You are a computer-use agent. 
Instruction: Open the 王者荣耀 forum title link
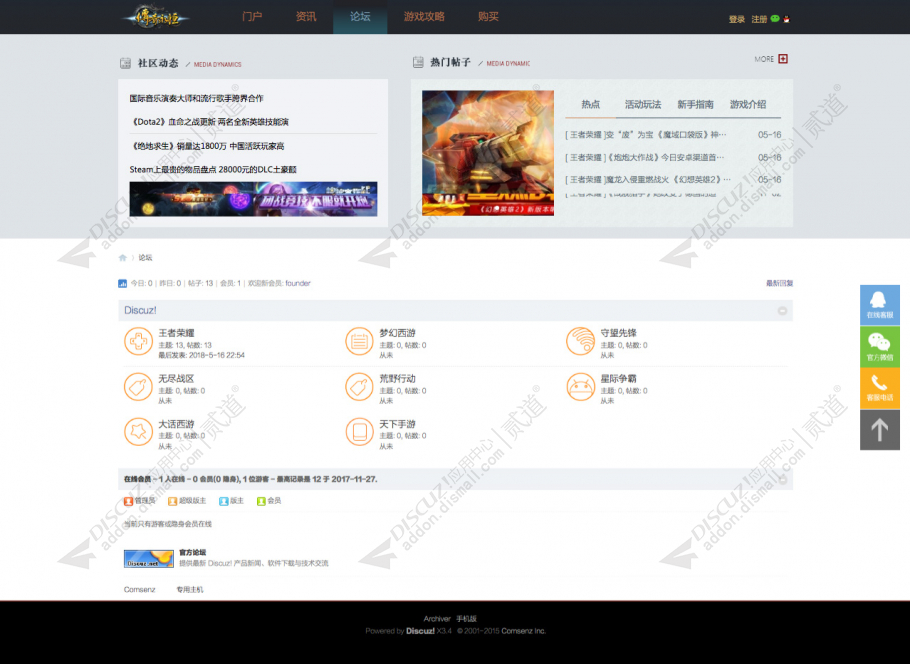pyautogui.click(x=176, y=333)
